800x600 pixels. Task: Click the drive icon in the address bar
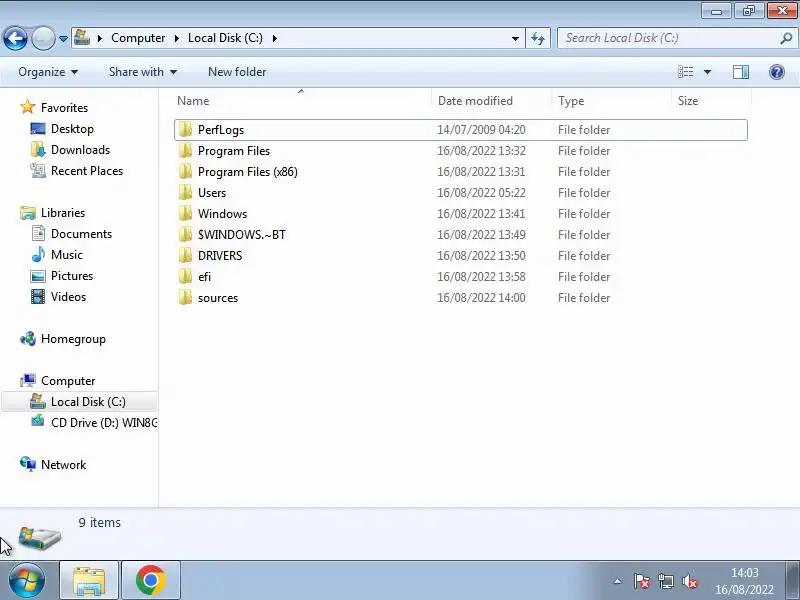[x=82, y=37]
